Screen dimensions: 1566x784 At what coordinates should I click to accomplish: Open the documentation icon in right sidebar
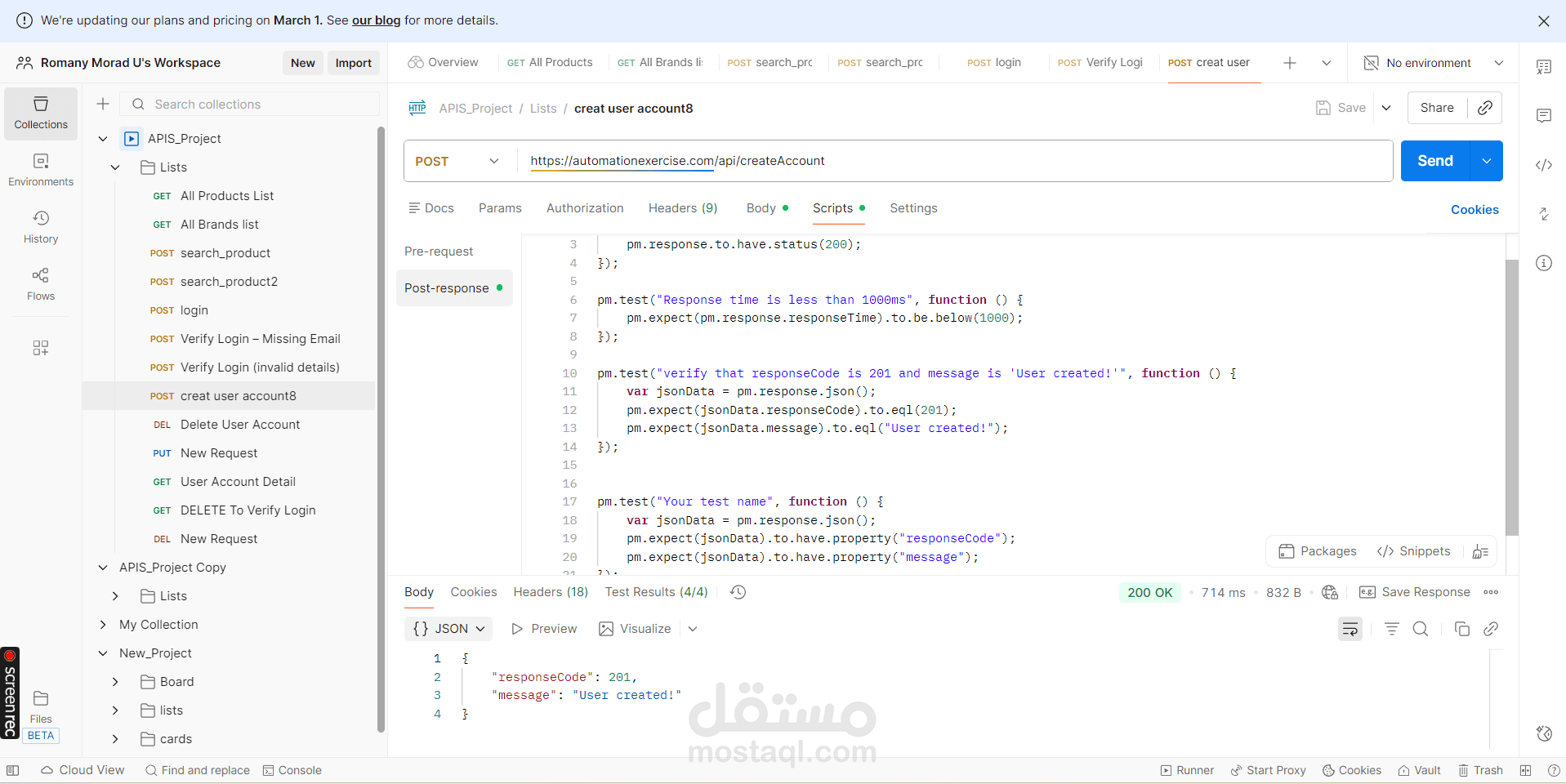[1544, 67]
